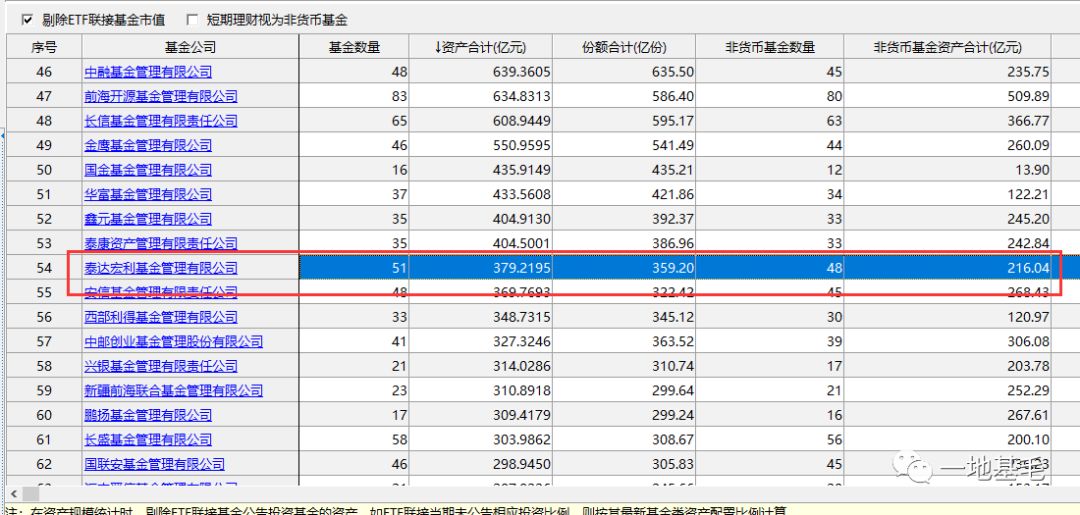Open 长盛基金管理有限公司 link
This screenshot has height=515, width=1080.
tap(148, 439)
